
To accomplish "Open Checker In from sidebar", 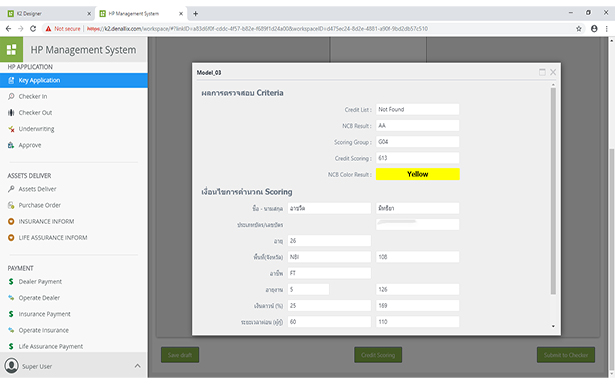I will click(33, 96).
